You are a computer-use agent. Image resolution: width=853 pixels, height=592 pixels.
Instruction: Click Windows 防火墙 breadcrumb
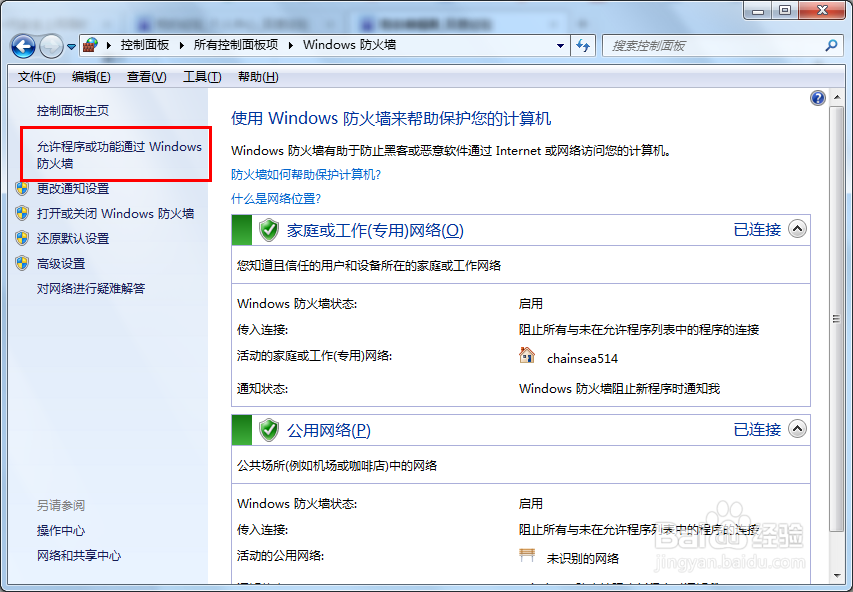point(349,45)
